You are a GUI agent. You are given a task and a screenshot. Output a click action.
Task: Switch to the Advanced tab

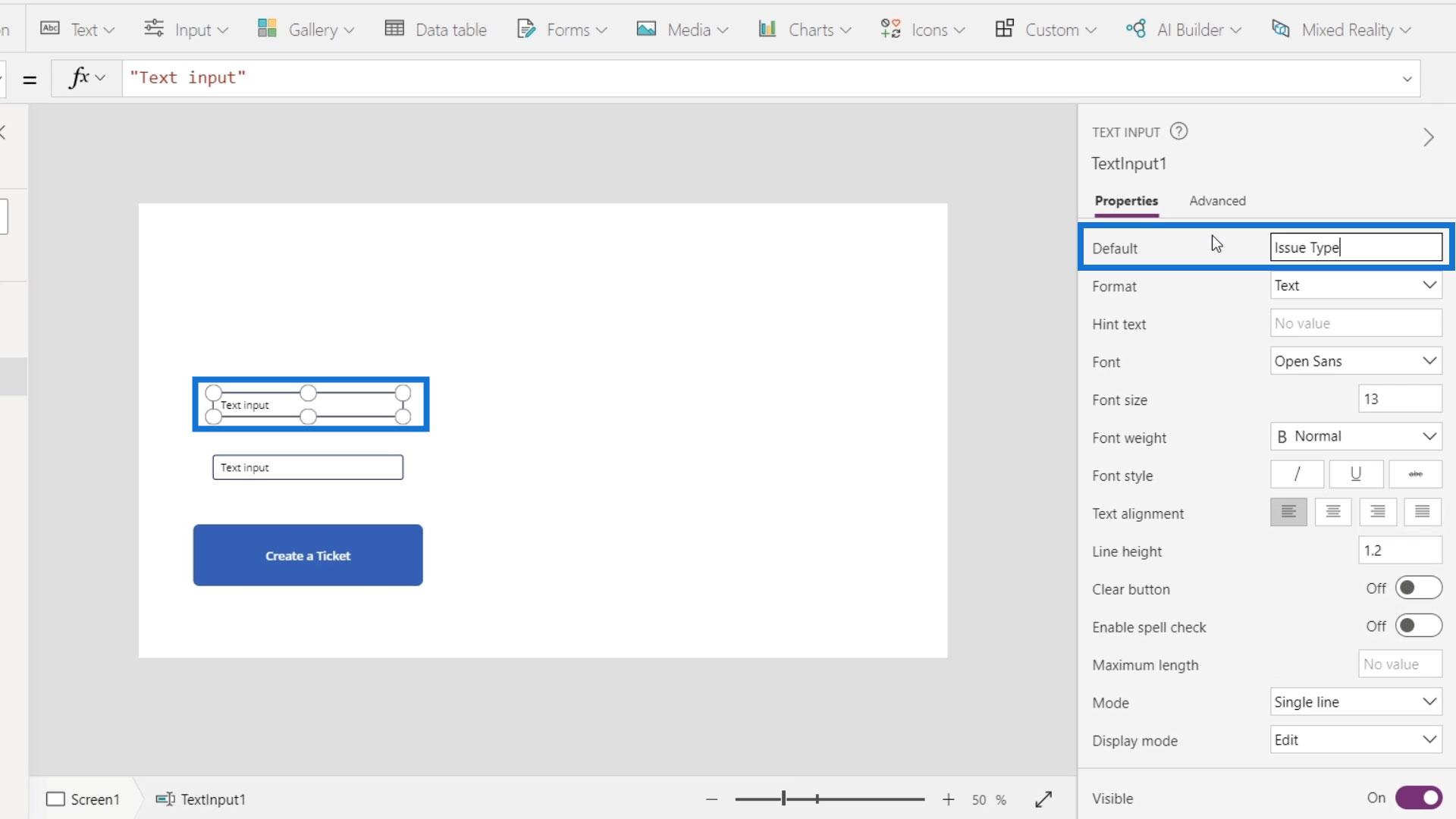pyautogui.click(x=1217, y=201)
